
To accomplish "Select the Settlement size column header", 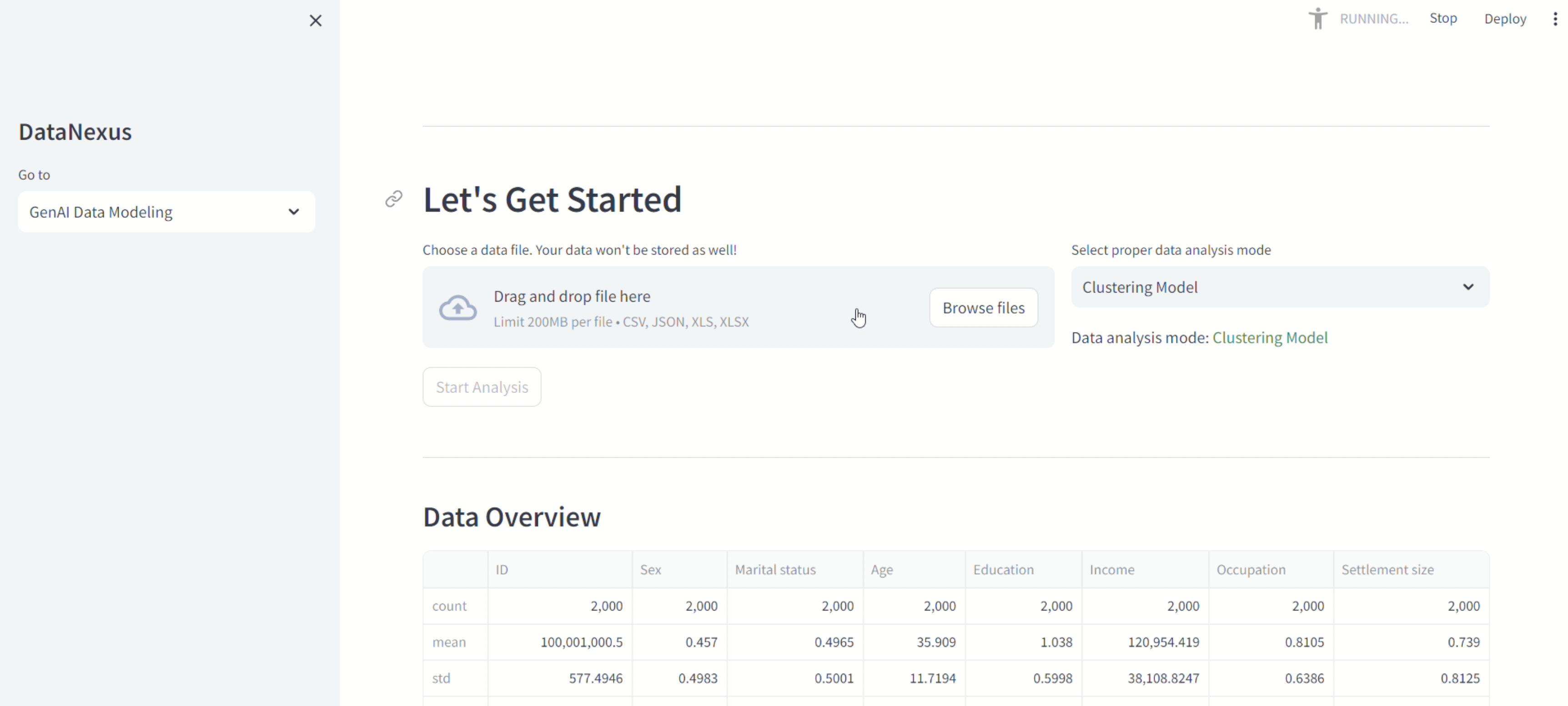I will coord(1387,570).
